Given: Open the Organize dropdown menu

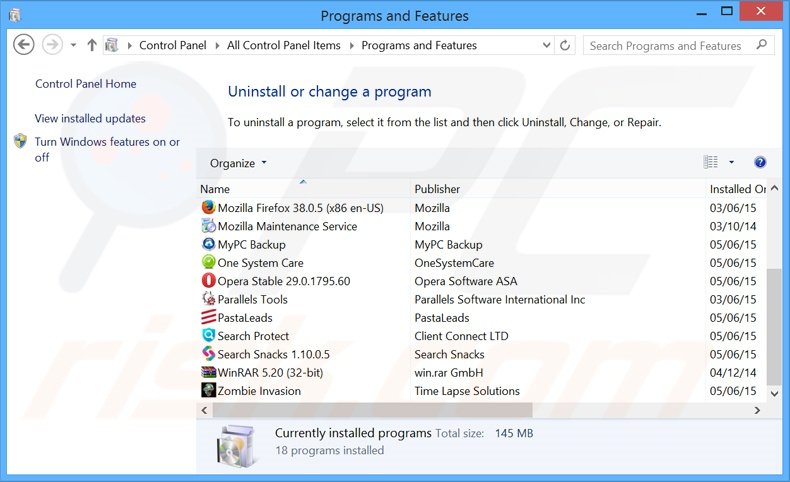Looking at the screenshot, I should (238, 163).
